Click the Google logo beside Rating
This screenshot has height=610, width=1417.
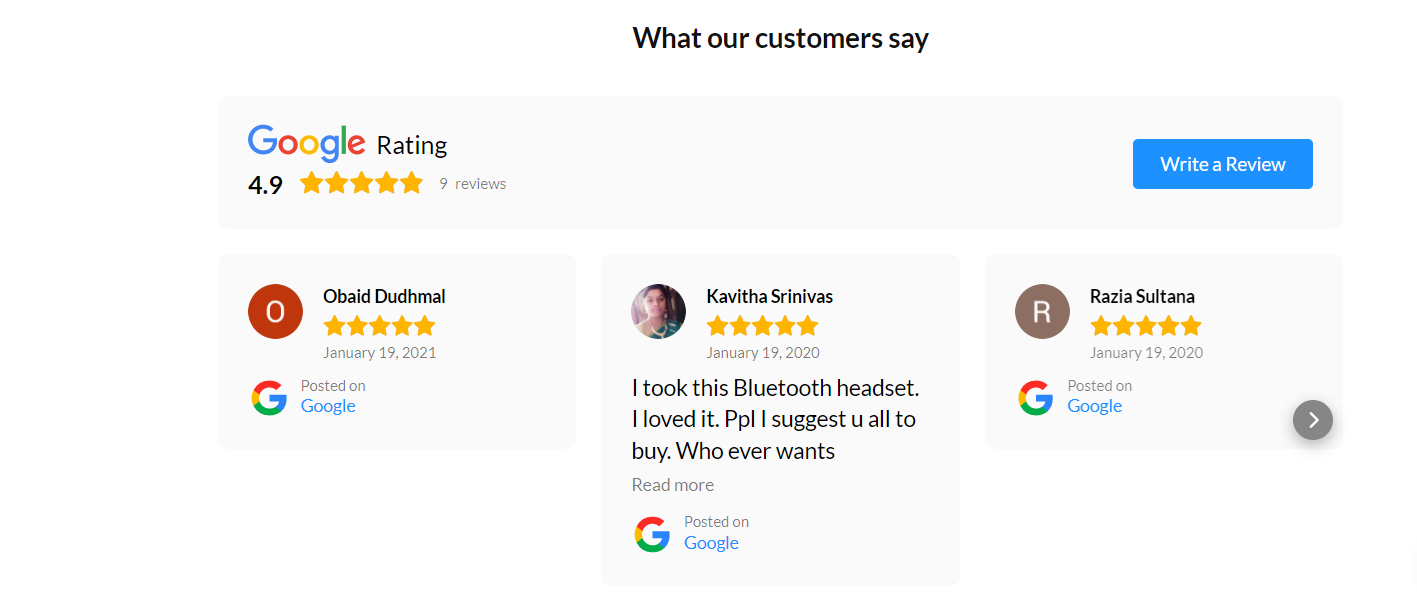click(x=306, y=143)
